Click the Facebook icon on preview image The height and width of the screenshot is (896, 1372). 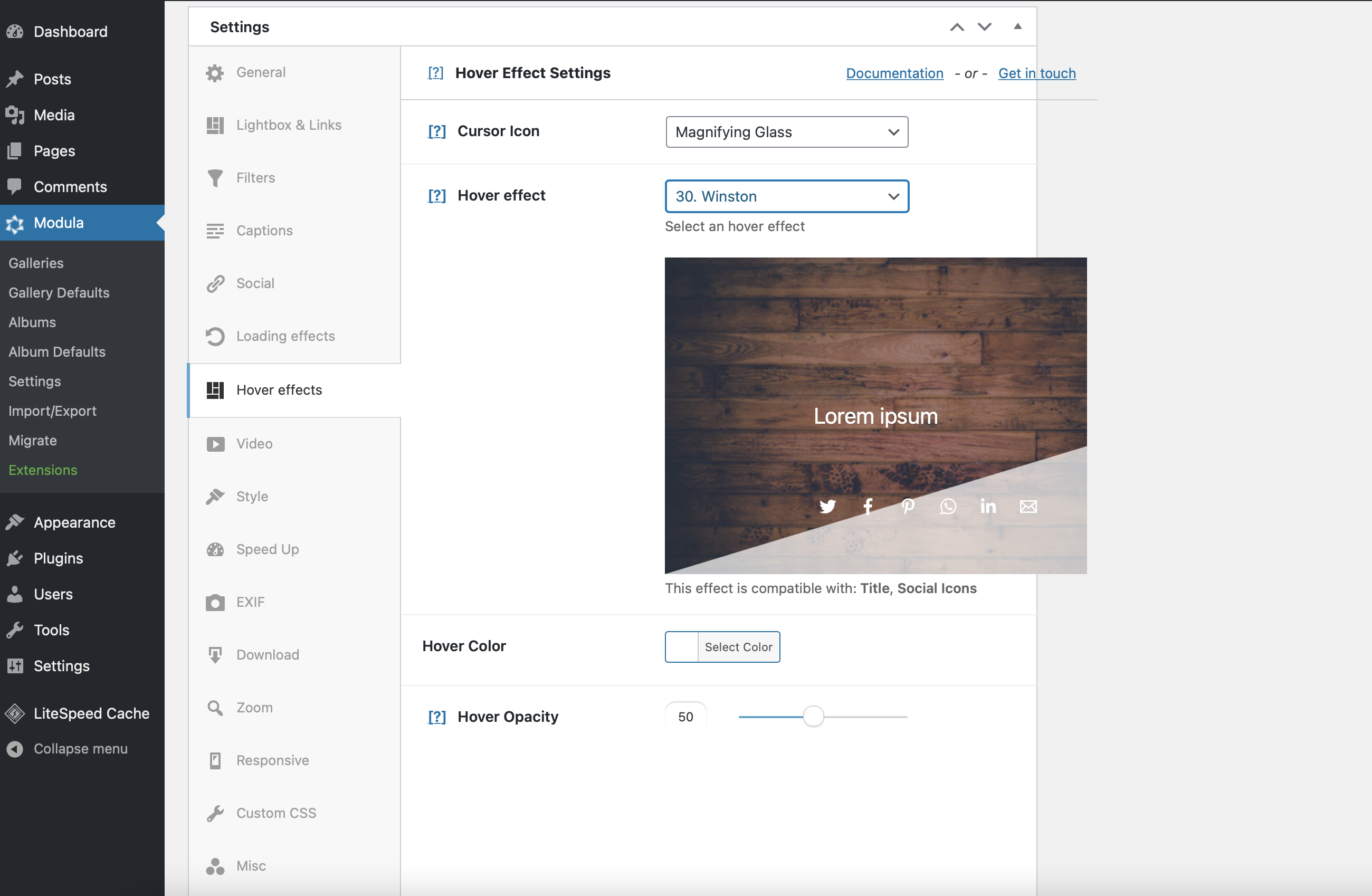(868, 507)
